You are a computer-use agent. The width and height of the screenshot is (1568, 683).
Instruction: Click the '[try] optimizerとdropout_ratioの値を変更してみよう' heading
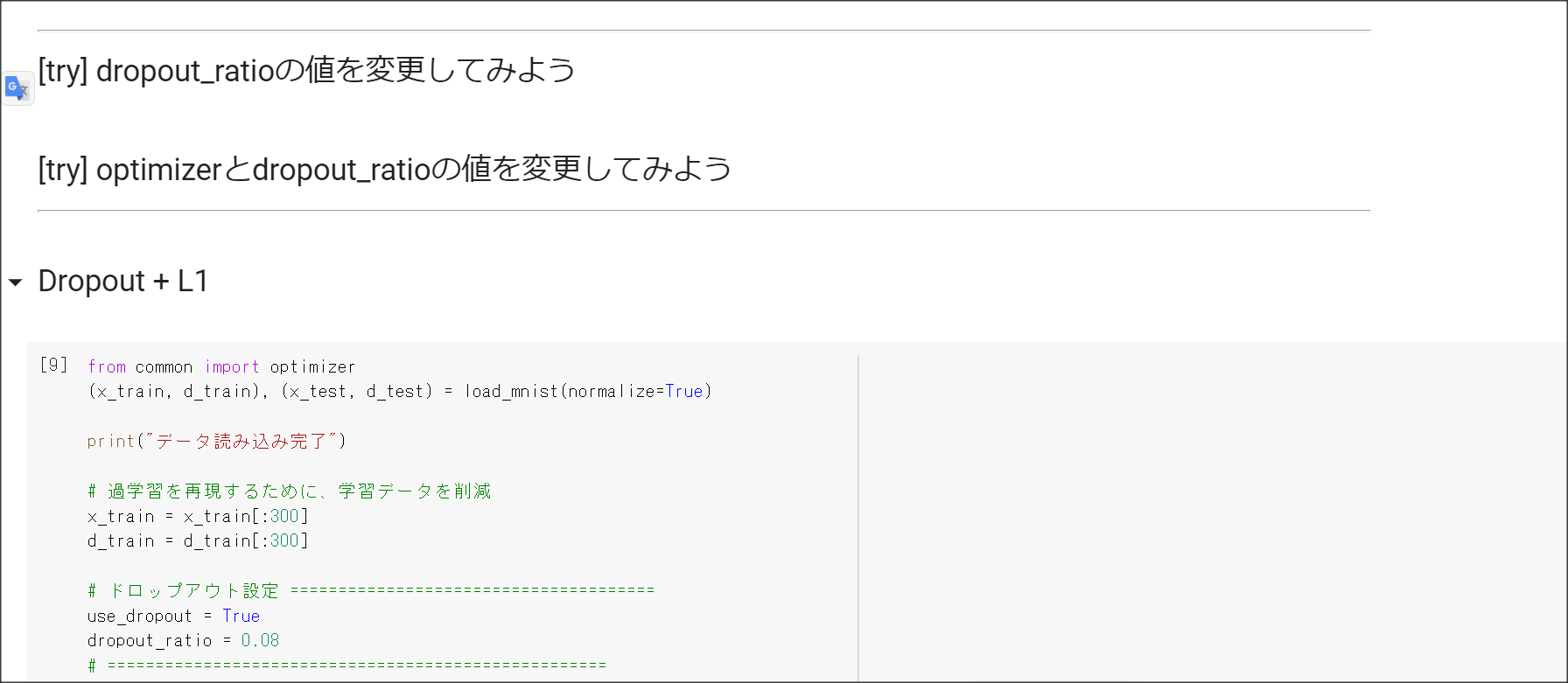[x=384, y=169]
